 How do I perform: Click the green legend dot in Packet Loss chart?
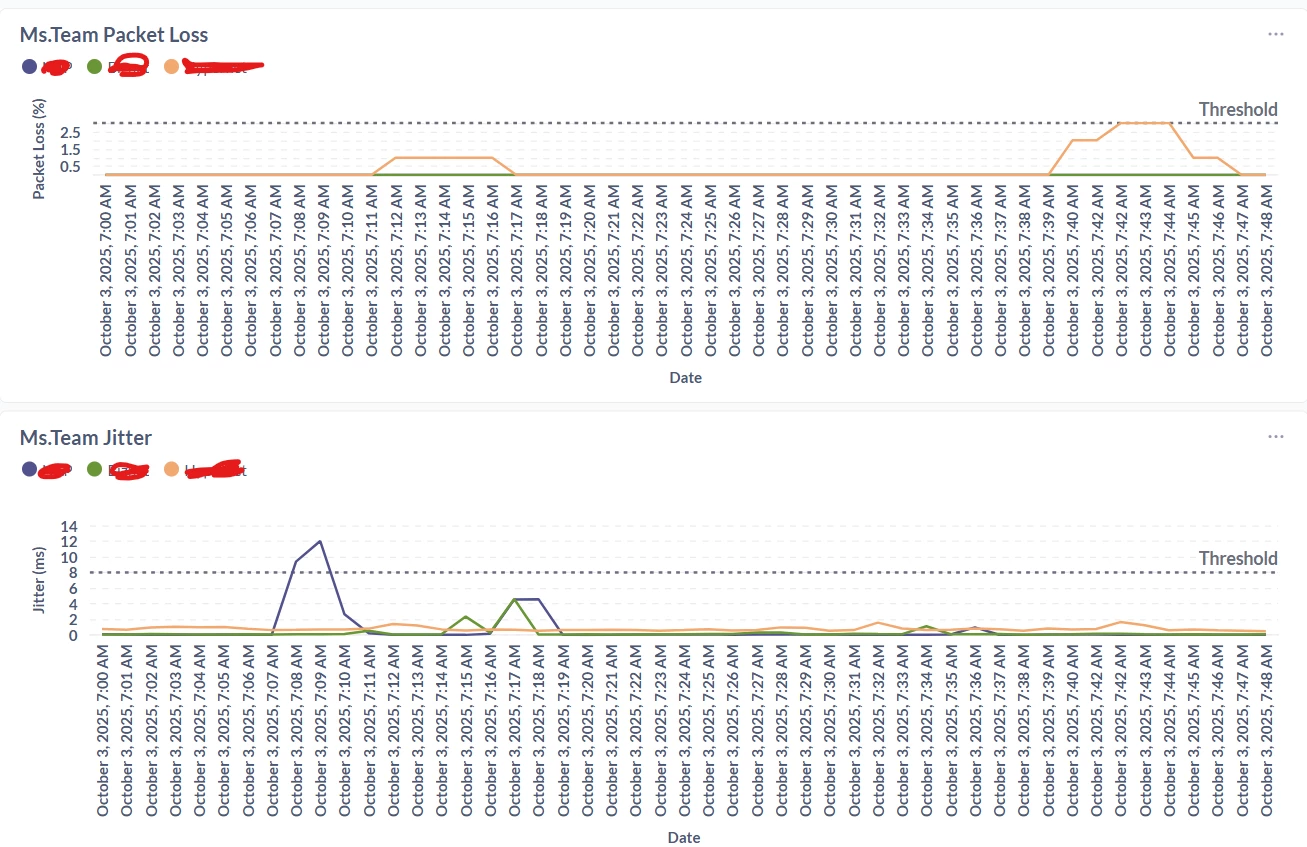coord(95,67)
